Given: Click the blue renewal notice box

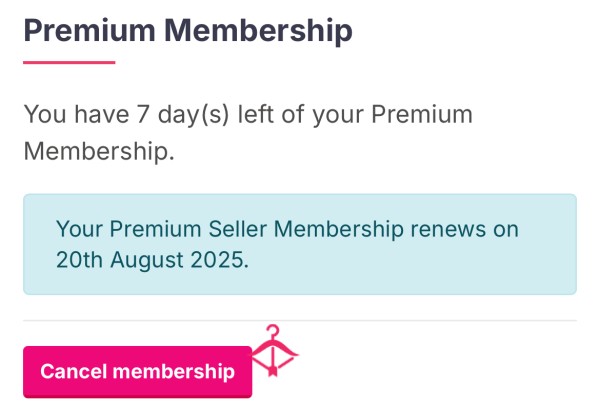Looking at the screenshot, I should pyautogui.click(x=300, y=244).
